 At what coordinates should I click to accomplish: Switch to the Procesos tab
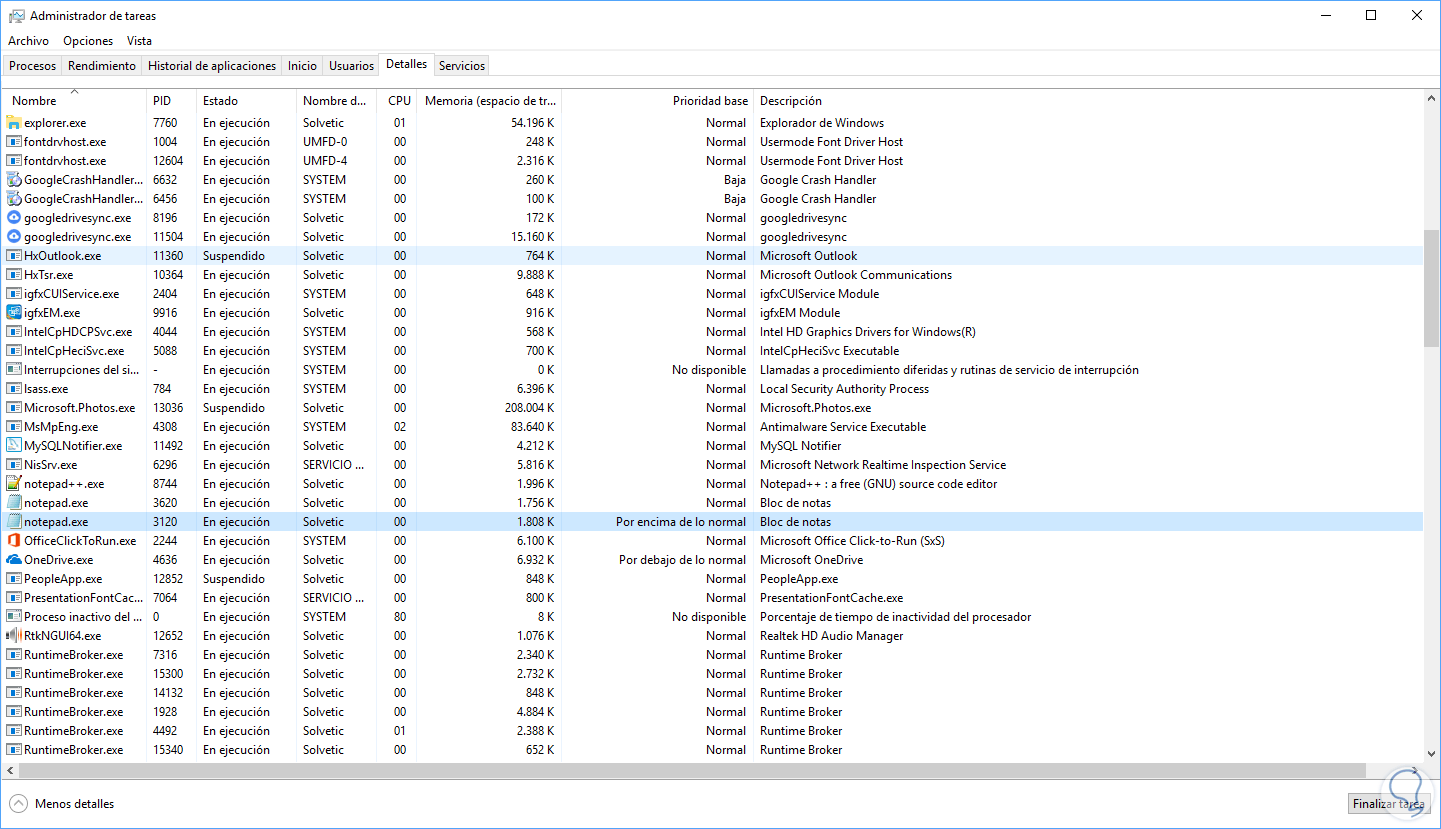[33, 66]
